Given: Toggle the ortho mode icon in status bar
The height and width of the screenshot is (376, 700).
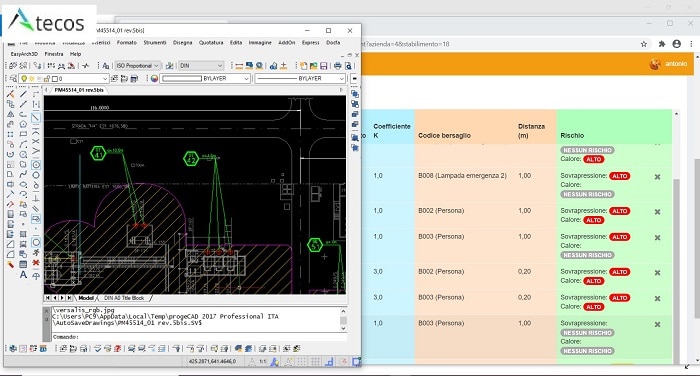Looking at the screenshot, I should coord(329,362).
